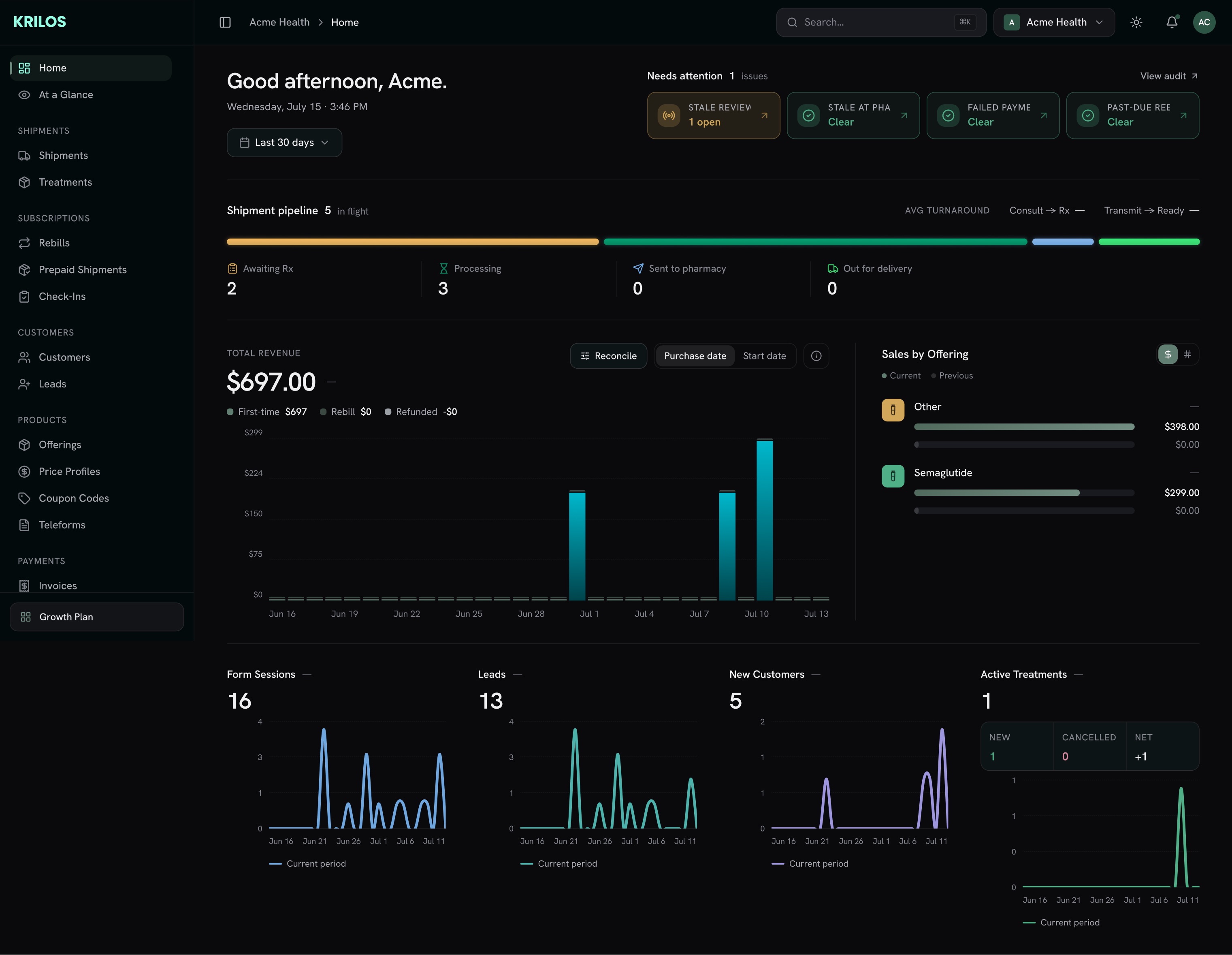The height and width of the screenshot is (955, 1232).
Task: Click the Coupon Codes tag icon
Action: pyautogui.click(x=24, y=498)
